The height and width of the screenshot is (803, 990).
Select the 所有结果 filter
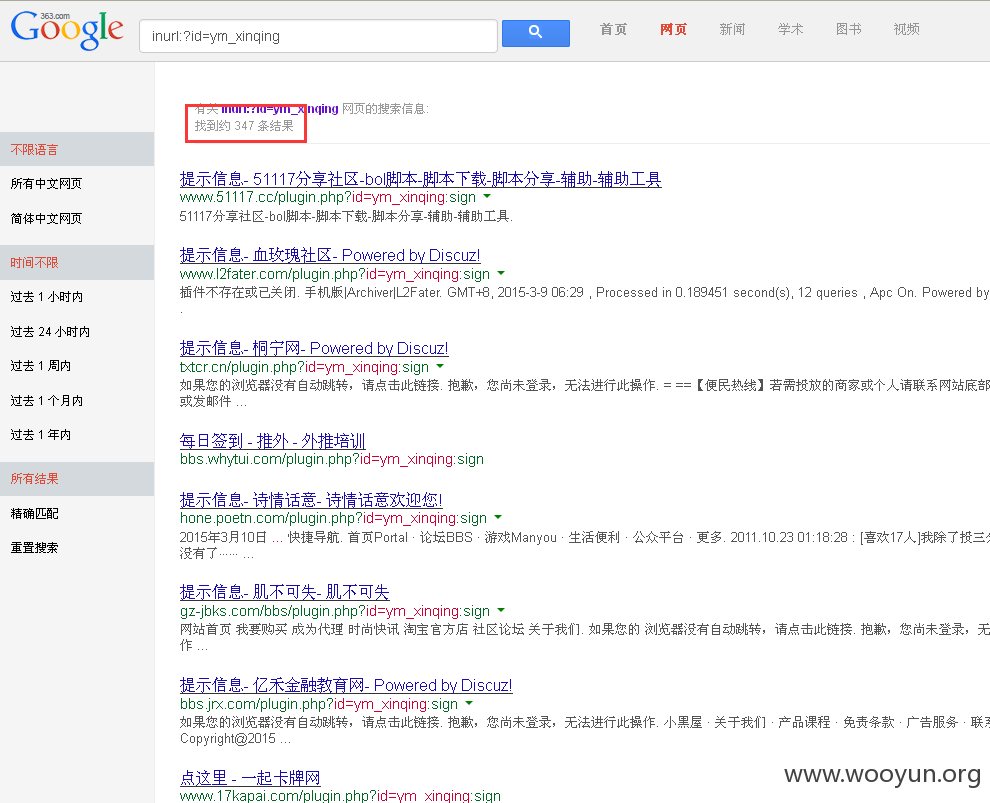click(77, 479)
